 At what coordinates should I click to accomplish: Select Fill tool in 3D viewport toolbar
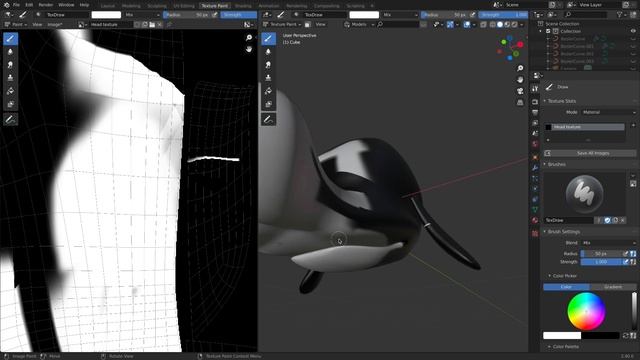268,91
